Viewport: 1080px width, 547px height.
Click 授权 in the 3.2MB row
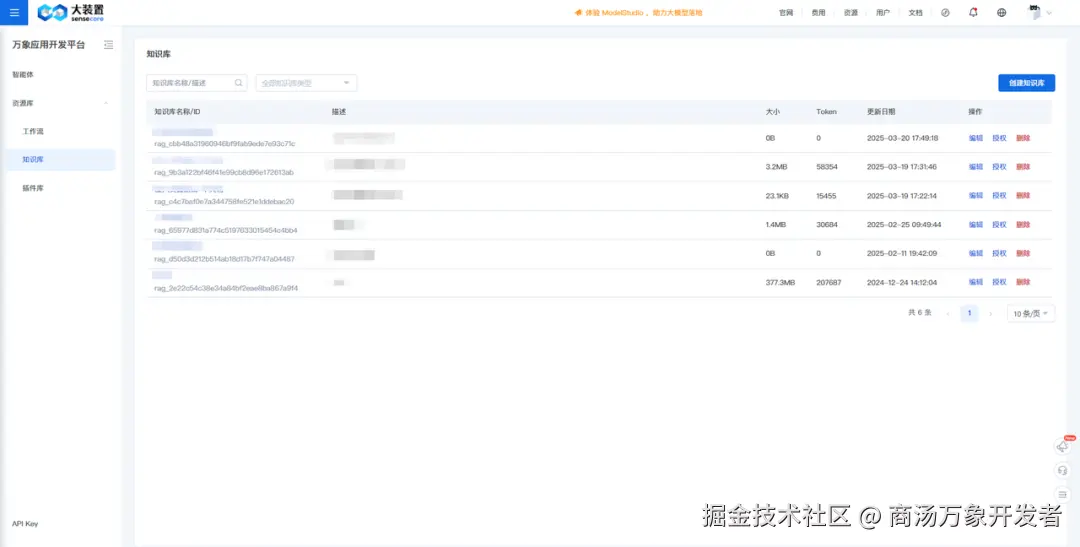point(999,167)
